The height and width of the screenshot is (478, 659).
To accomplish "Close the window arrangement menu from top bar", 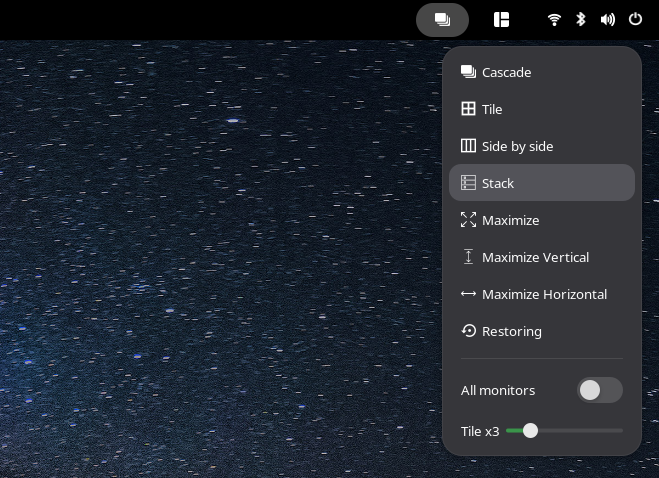I will click(442, 19).
